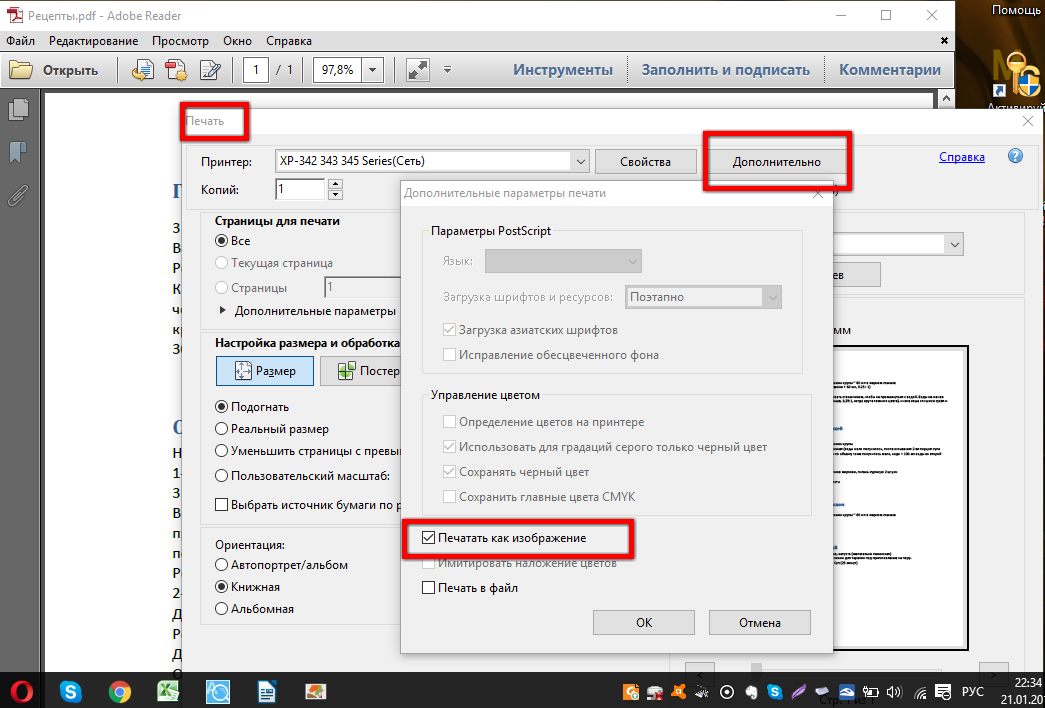1045x708 pixels.
Task: Click the Skype icon in system tray
Action: (774, 691)
